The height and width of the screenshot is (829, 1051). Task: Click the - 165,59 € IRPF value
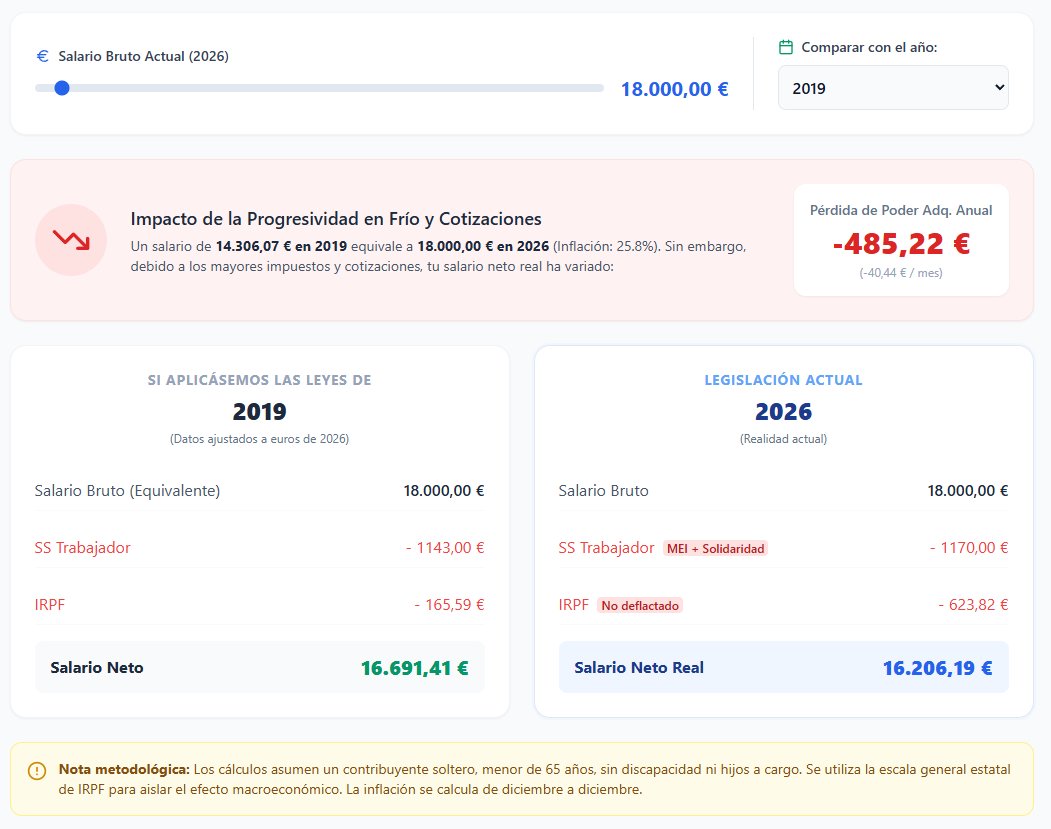449,604
